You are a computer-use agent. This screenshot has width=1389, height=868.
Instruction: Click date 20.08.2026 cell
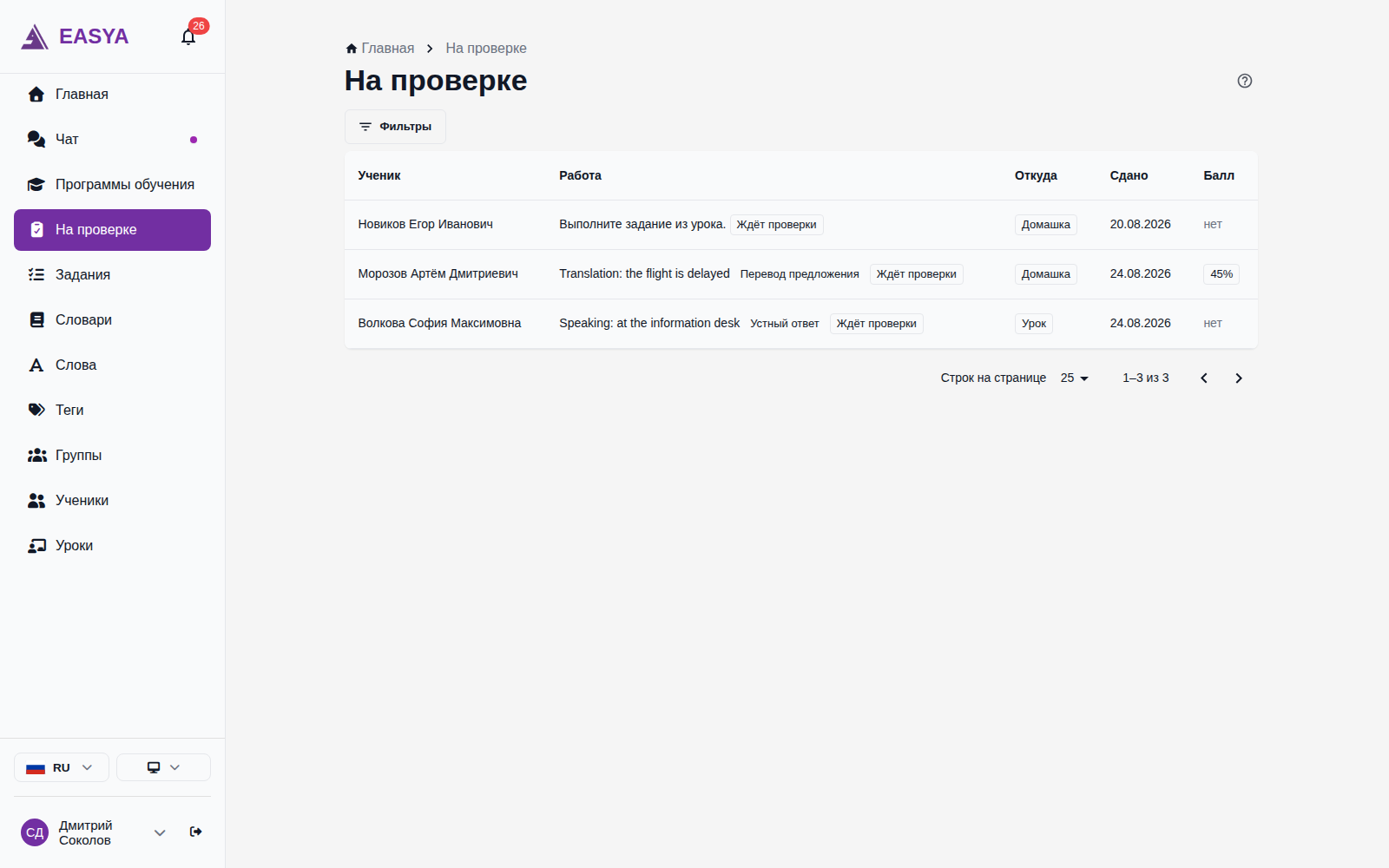click(x=1140, y=225)
